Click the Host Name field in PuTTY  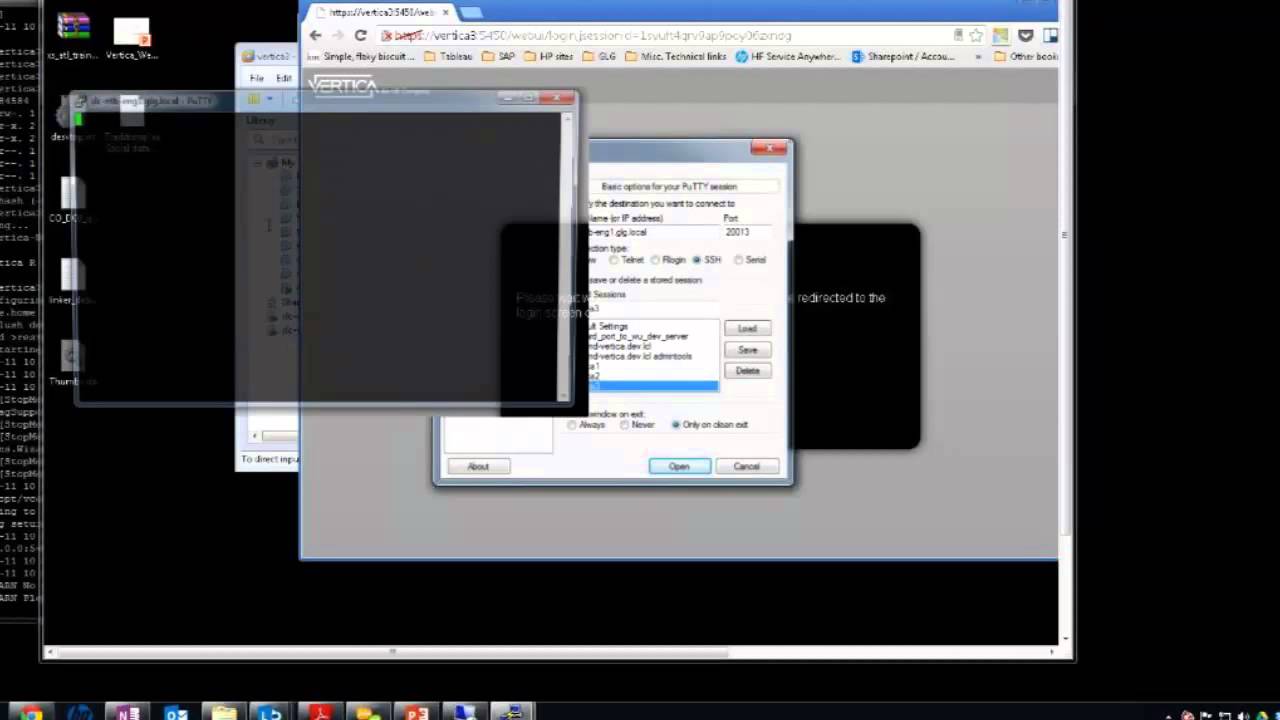click(652, 232)
